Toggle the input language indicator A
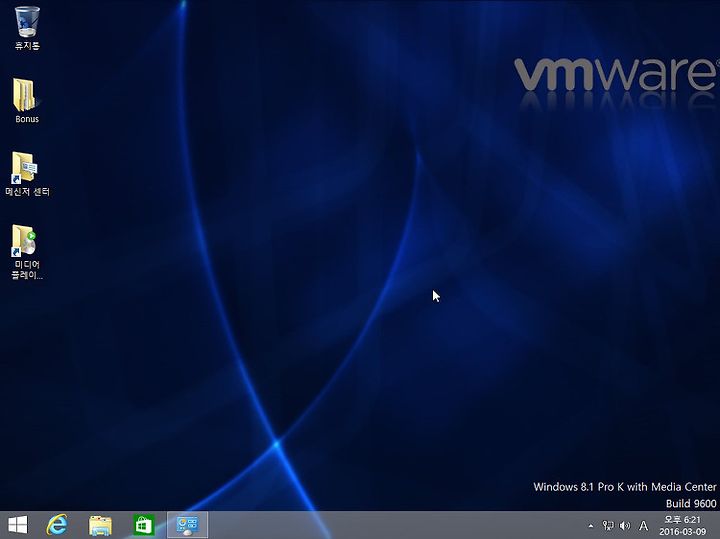The width and height of the screenshot is (720, 539). point(643,526)
